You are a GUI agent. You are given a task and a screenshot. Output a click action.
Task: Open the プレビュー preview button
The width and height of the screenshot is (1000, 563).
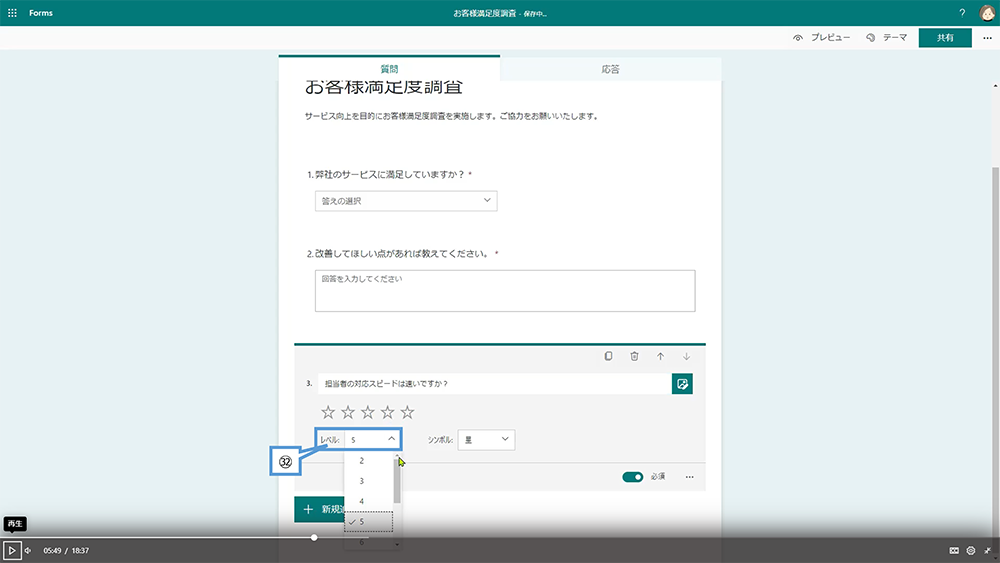(x=821, y=38)
